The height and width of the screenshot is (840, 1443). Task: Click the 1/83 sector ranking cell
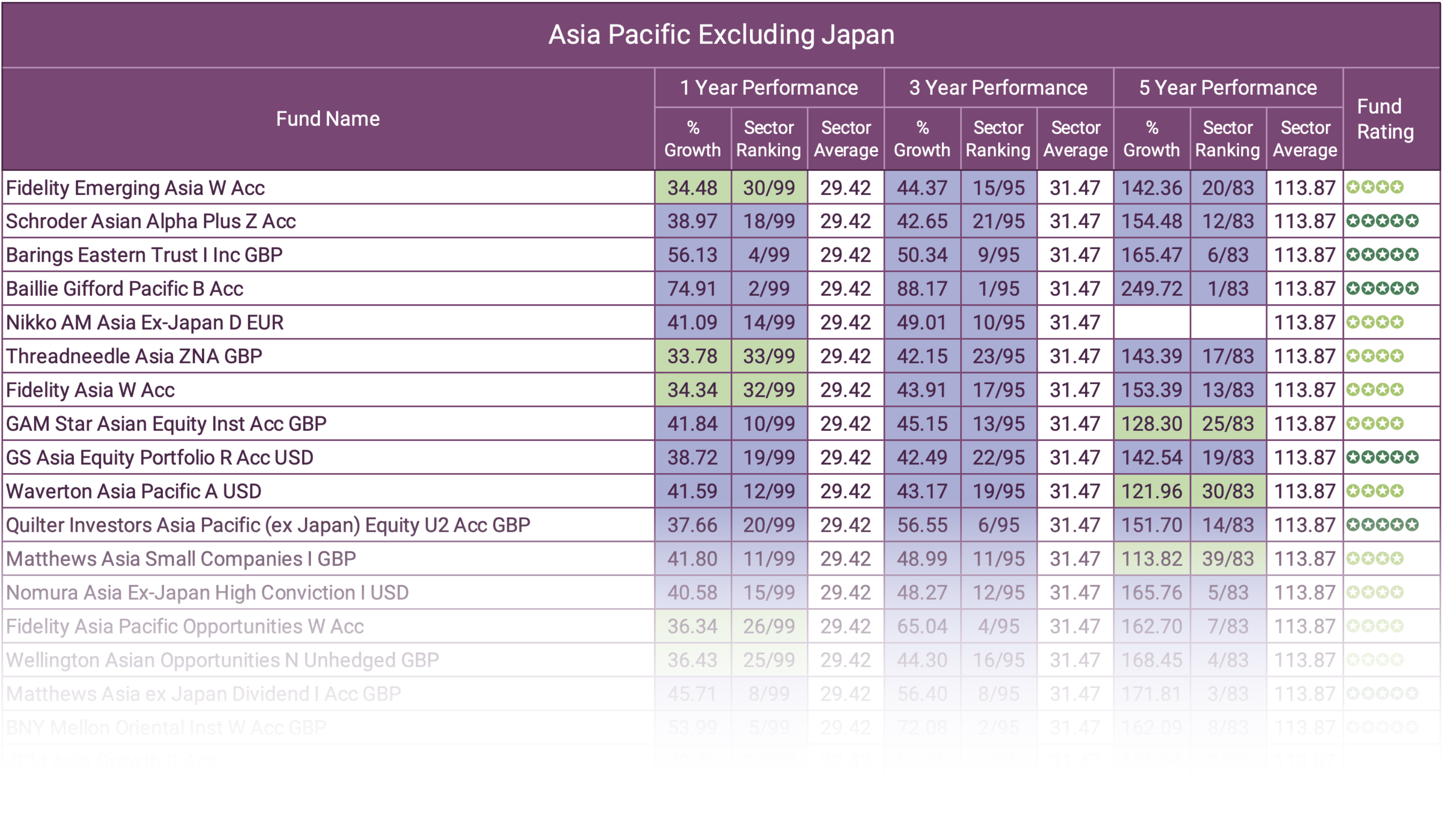pyautogui.click(x=1228, y=289)
